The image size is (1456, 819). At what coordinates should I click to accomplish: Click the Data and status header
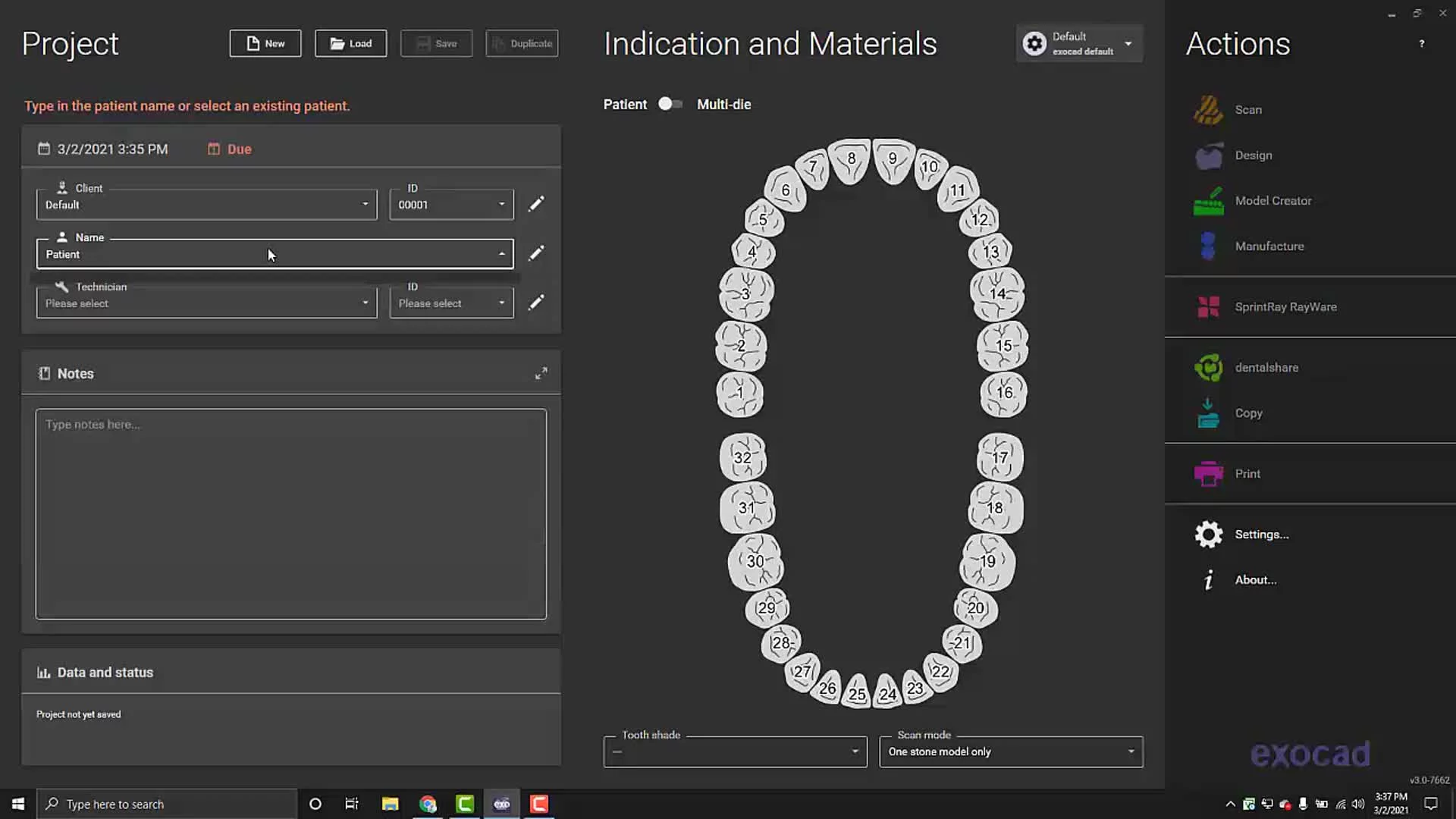pyautogui.click(x=105, y=673)
